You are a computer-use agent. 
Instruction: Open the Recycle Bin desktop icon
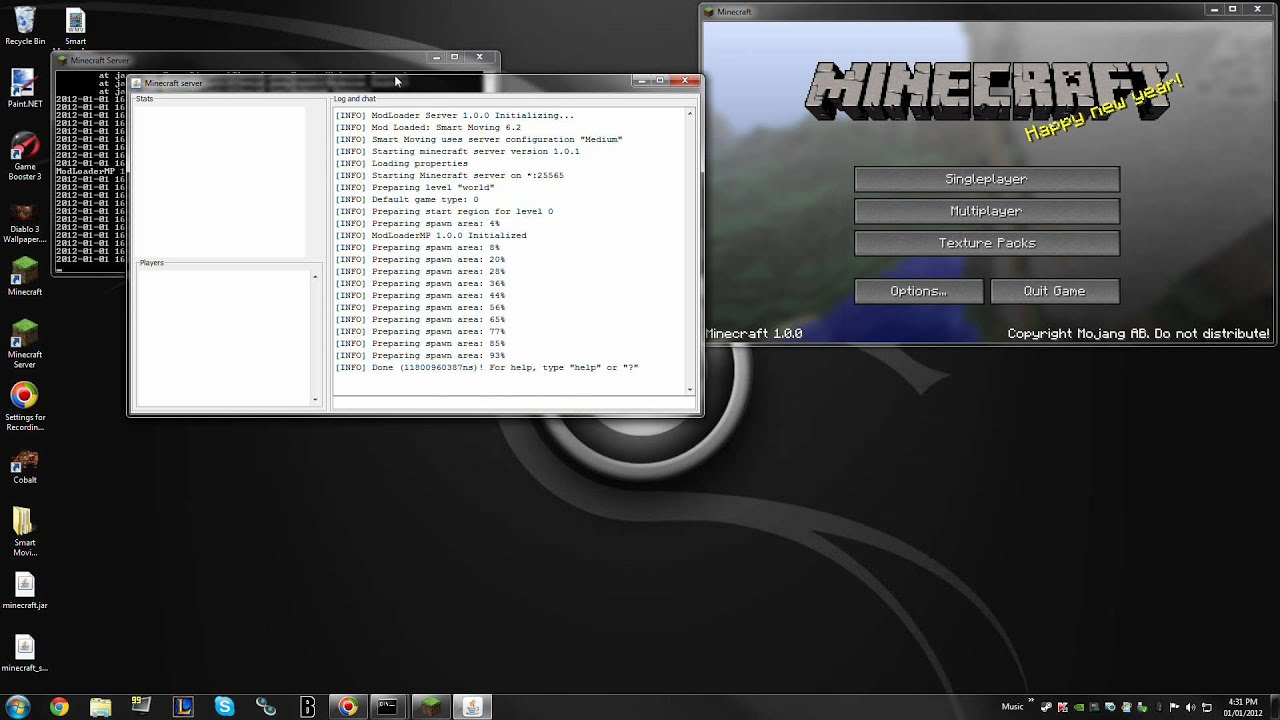click(x=25, y=26)
